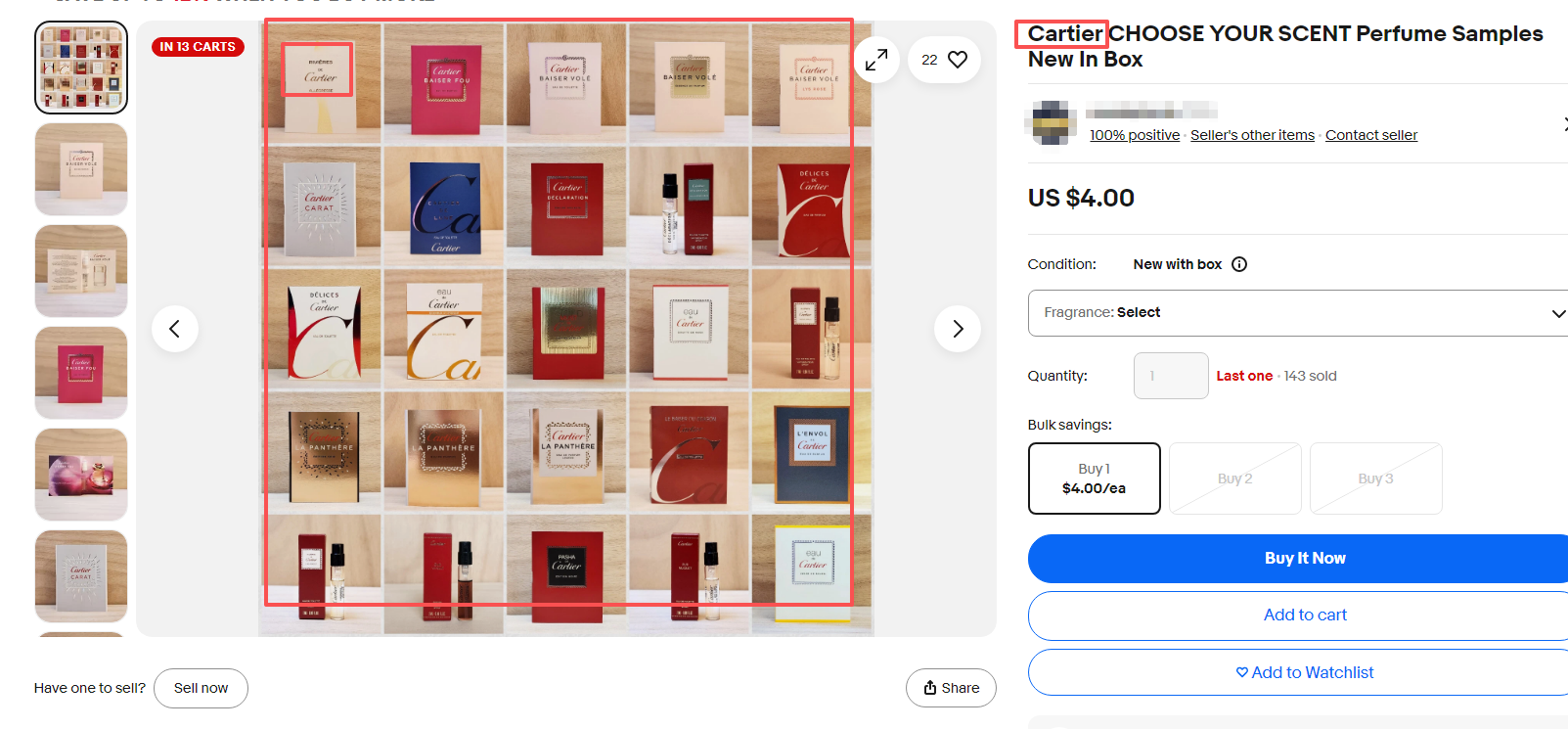Select the red Baiser Fou thumbnail
This screenshot has width=1568, height=729.
pos(81,373)
